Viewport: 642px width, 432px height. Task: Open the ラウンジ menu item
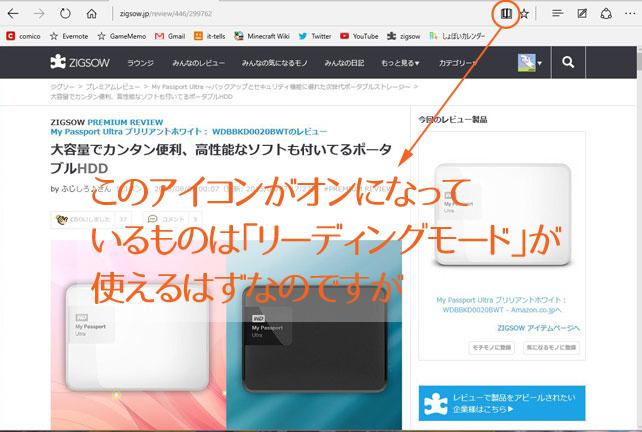coord(140,63)
